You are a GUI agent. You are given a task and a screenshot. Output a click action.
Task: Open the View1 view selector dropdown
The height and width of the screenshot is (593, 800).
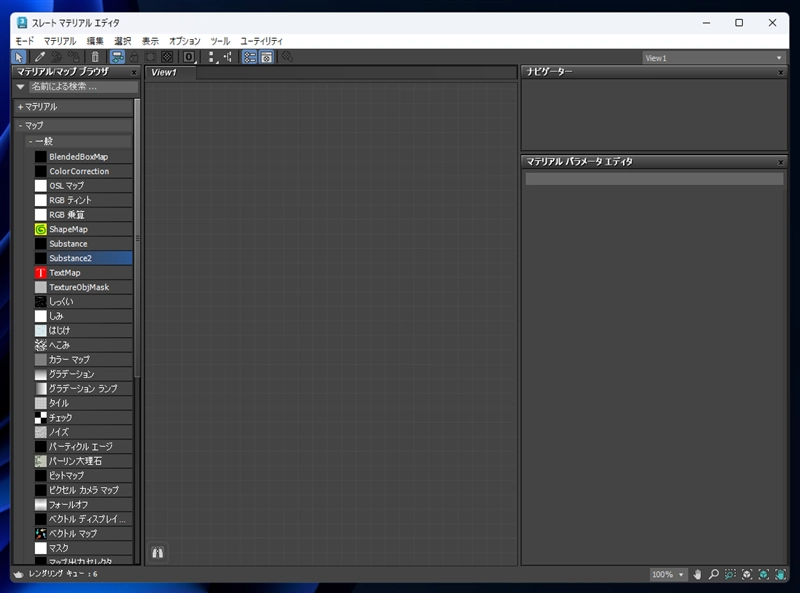coord(713,58)
